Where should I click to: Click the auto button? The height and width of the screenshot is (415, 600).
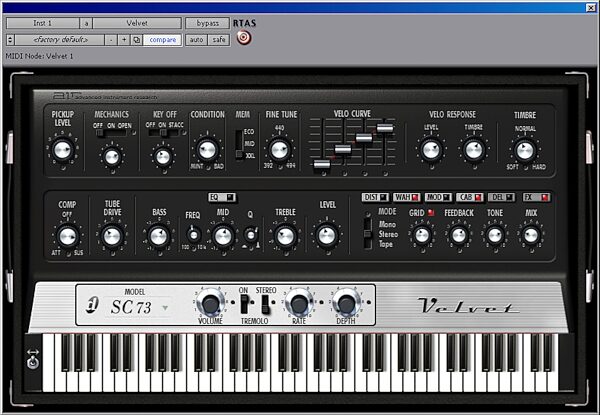coord(196,40)
